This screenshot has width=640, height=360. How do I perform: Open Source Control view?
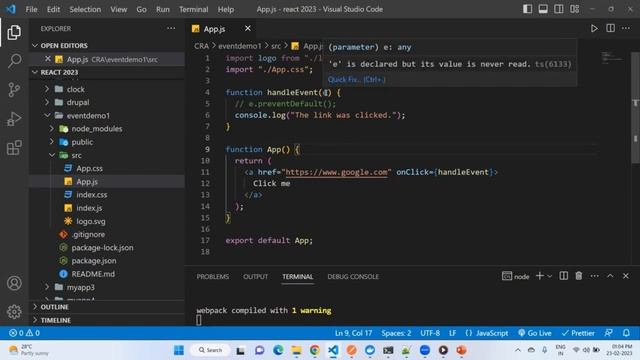tap(14, 89)
